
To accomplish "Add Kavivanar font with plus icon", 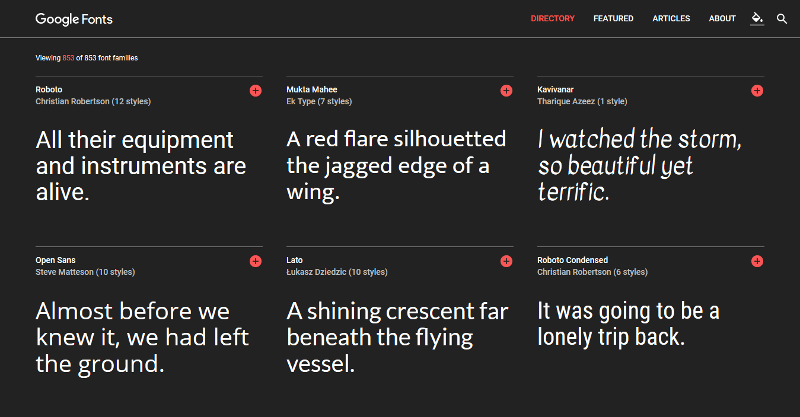I will 757,91.
